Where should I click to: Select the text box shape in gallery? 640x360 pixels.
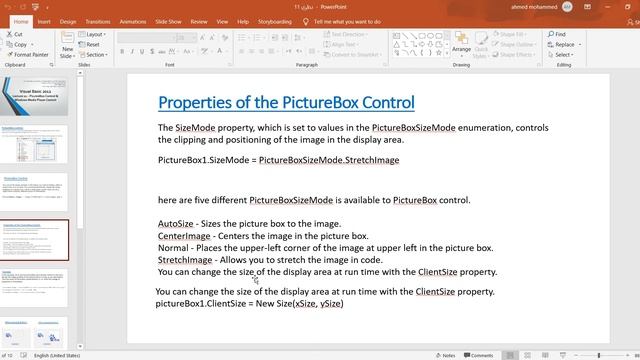(396, 36)
